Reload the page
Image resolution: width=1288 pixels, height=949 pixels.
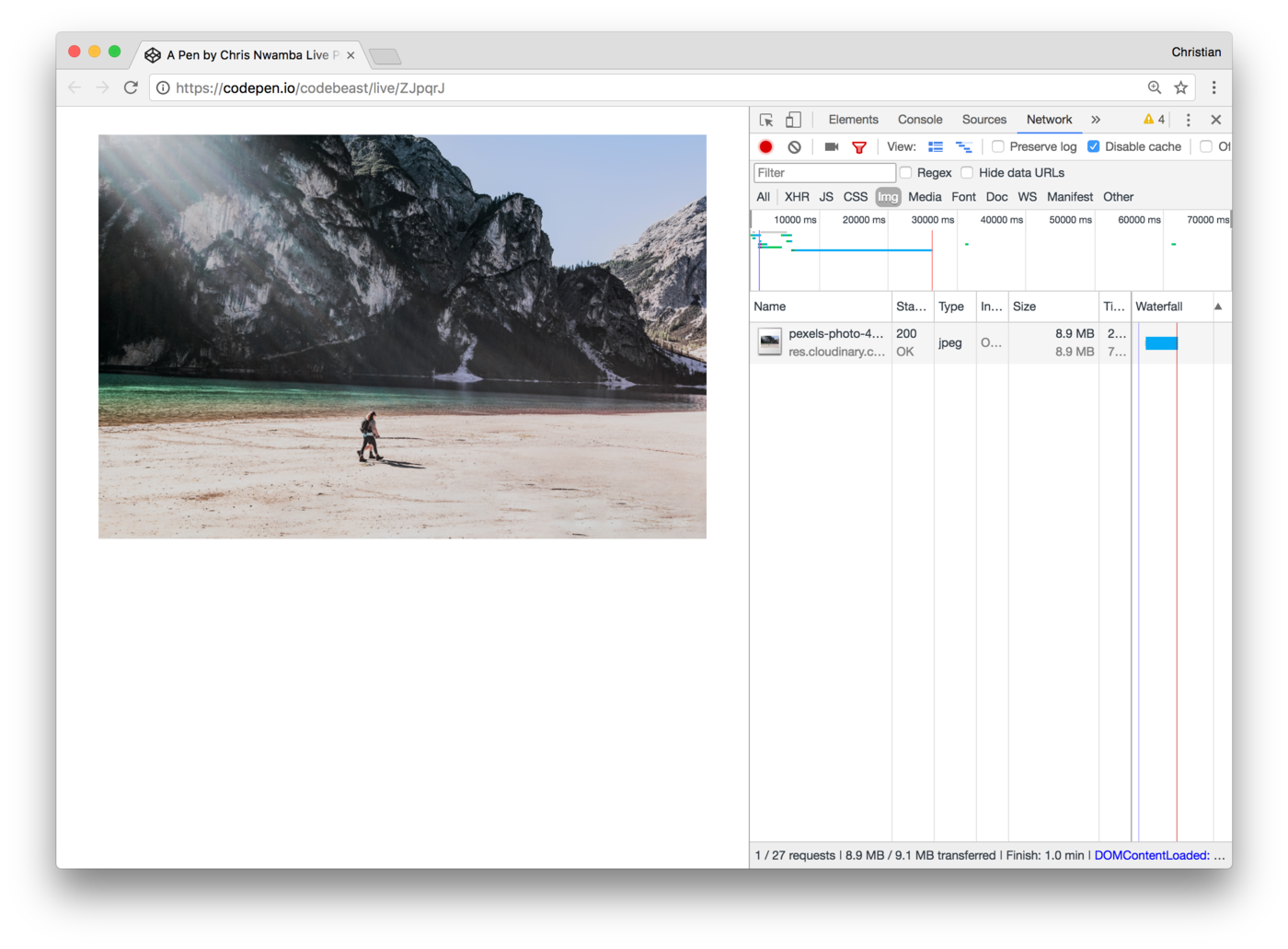pyautogui.click(x=131, y=87)
